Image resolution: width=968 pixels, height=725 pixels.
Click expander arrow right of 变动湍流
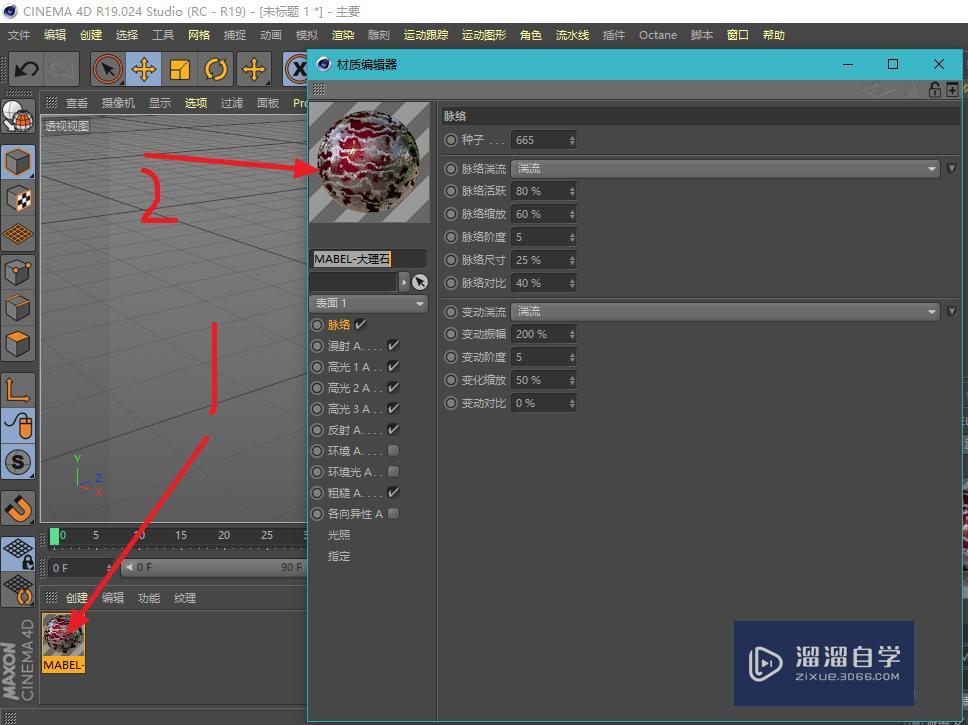tap(951, 312)
